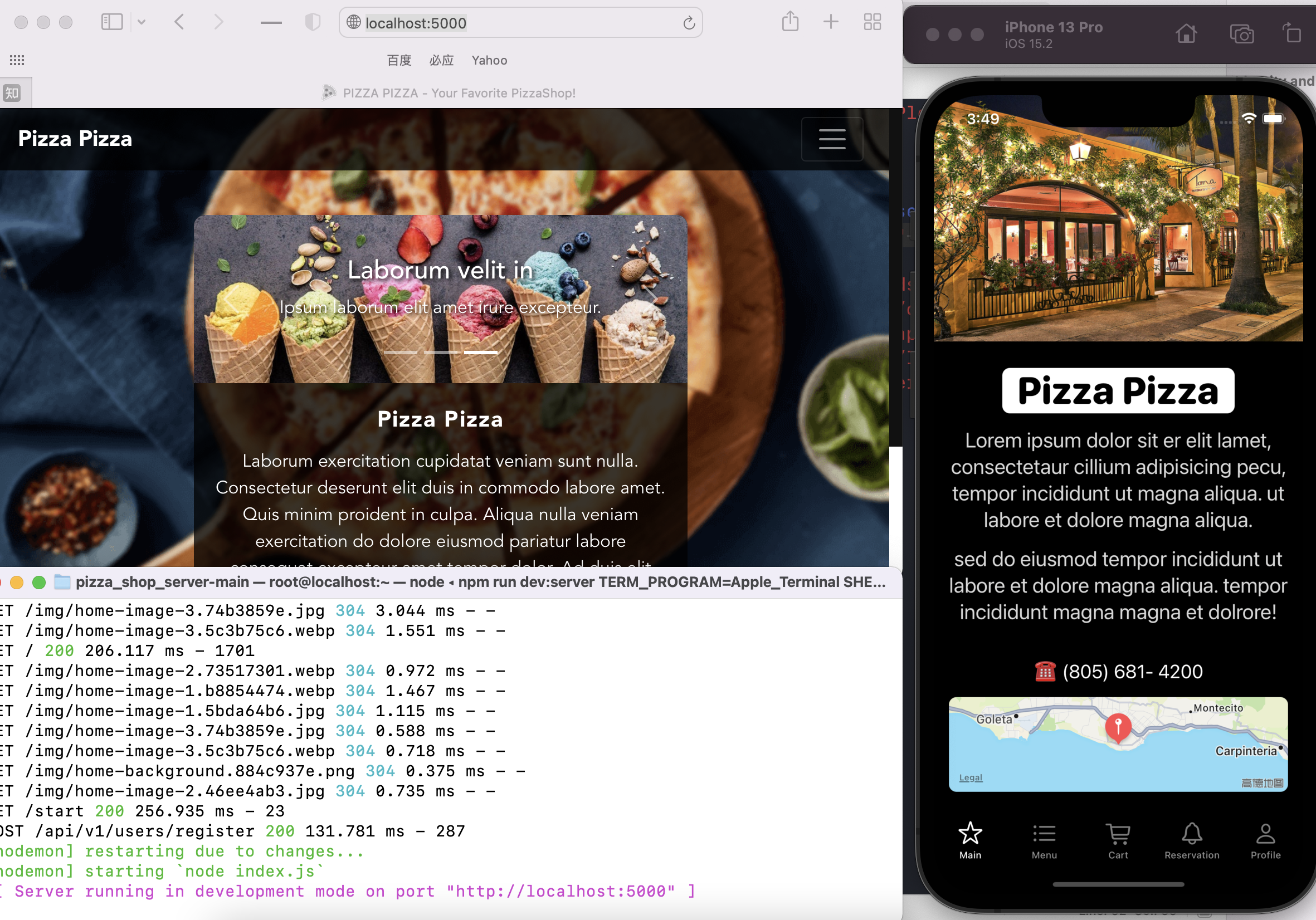Tap the battery icon in iPhone status bar

pos(1274,119)
